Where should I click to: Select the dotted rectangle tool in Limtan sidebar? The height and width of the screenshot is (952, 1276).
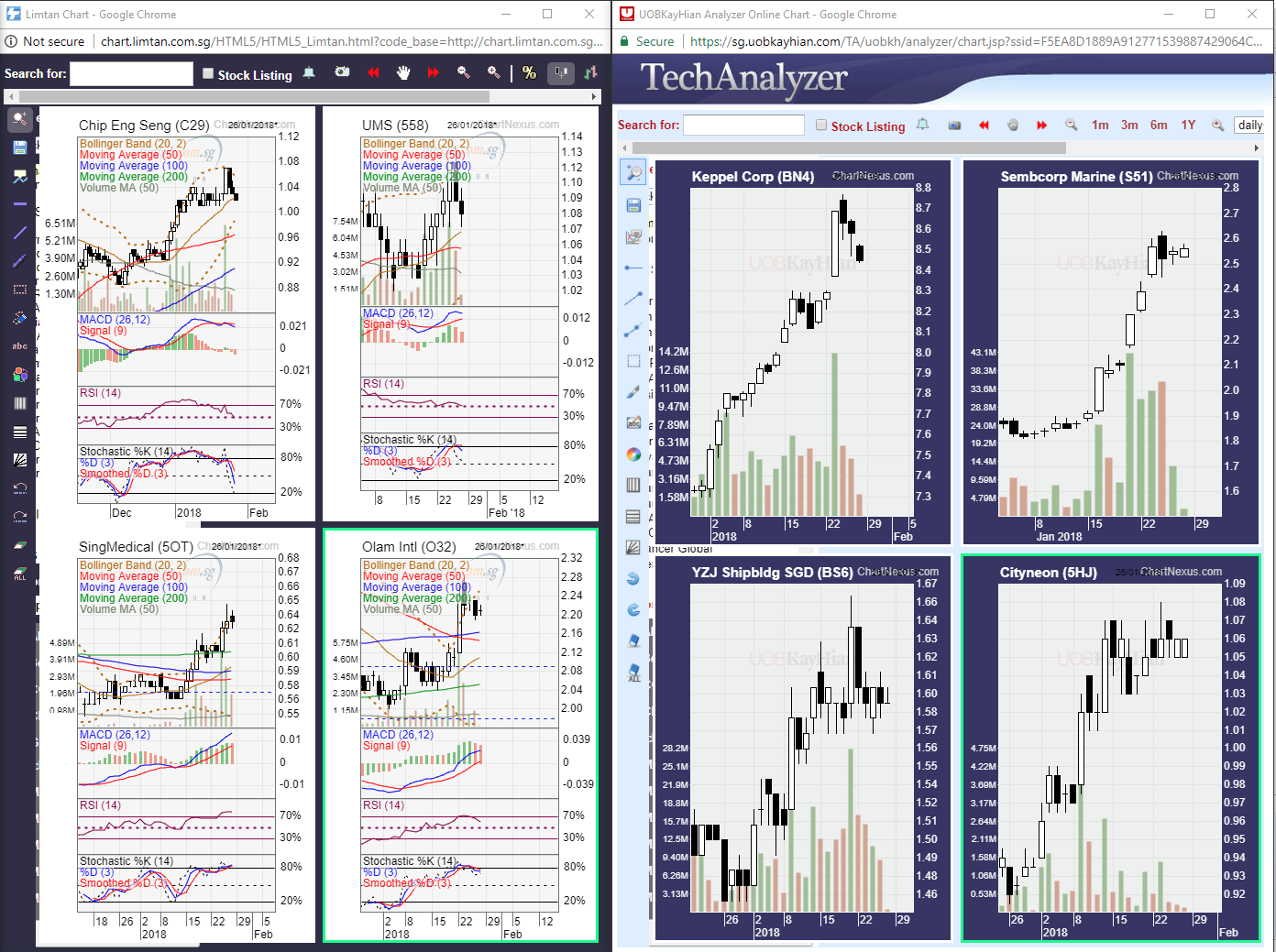tap(20, 290)
